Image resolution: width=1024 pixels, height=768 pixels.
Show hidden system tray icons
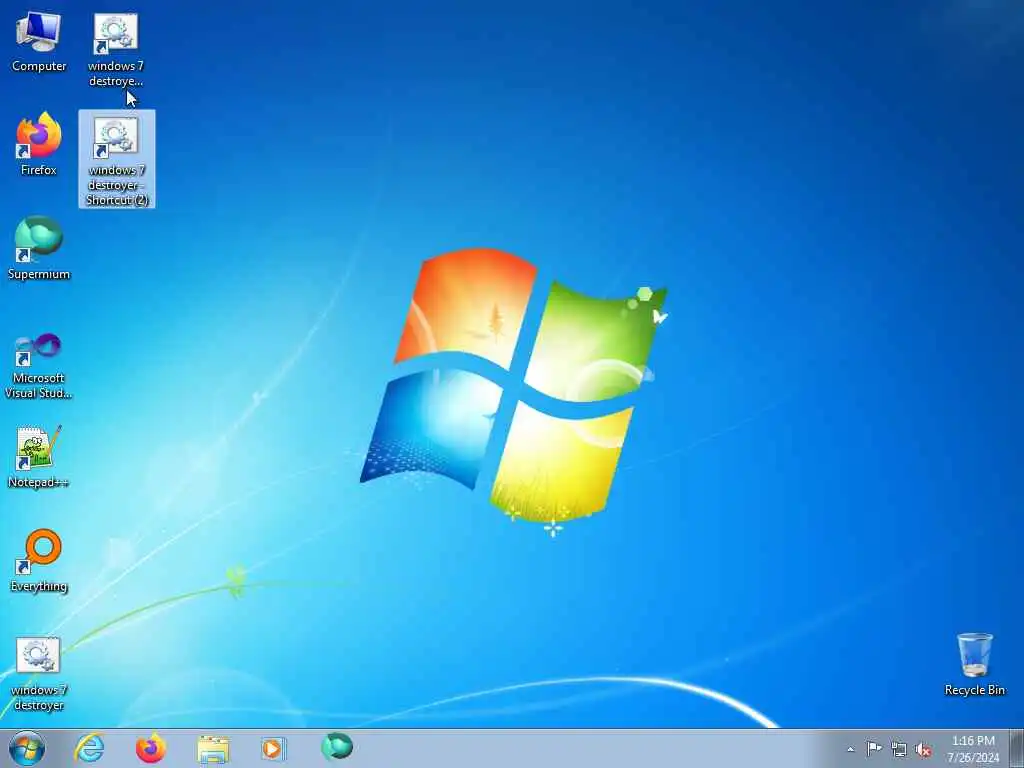850,749
